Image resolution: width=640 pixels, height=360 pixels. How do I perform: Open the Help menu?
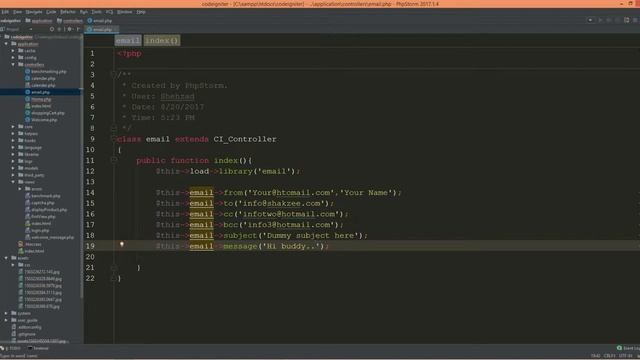point(141,12)
